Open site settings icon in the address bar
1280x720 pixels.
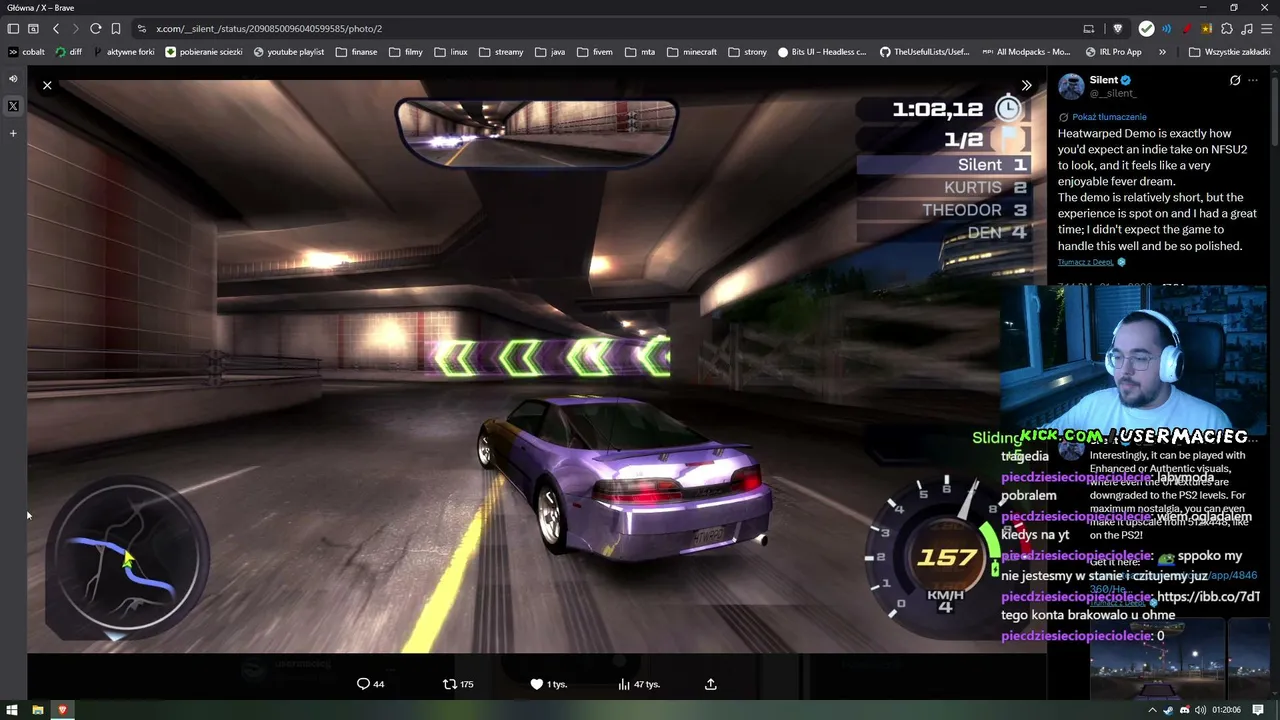pos(142,29)
